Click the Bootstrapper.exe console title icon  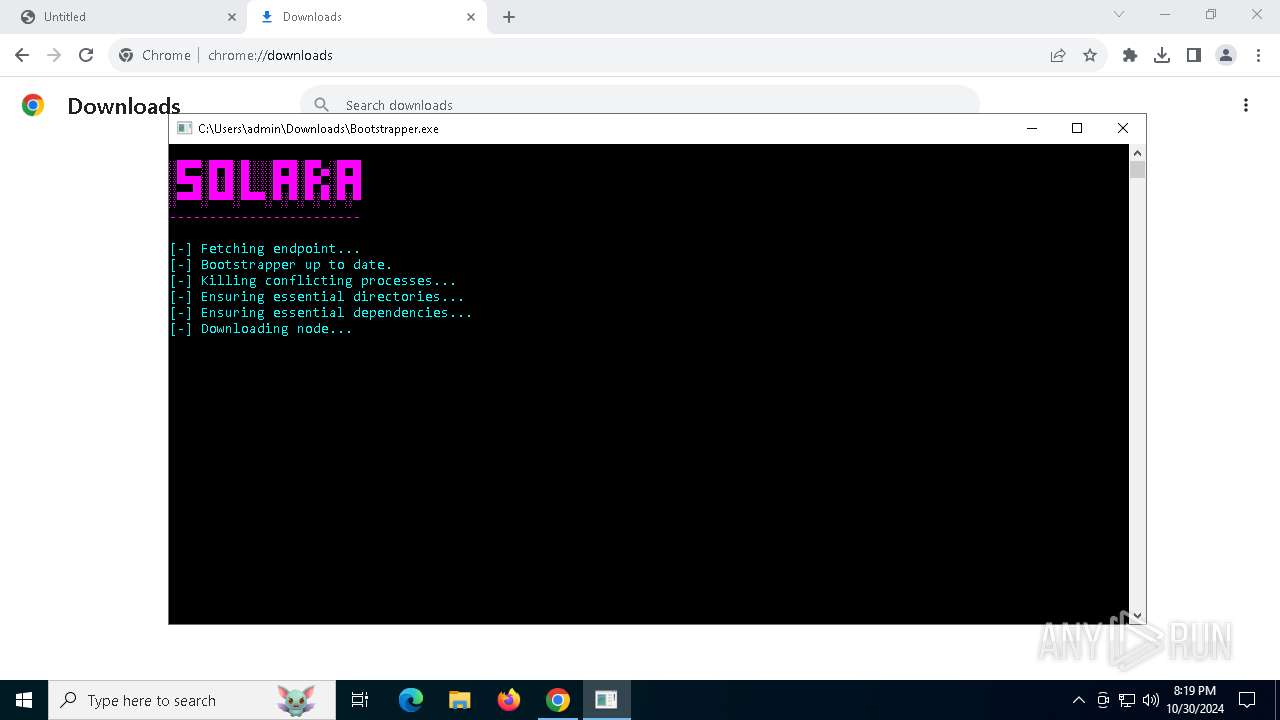click(x=184, y=128)
